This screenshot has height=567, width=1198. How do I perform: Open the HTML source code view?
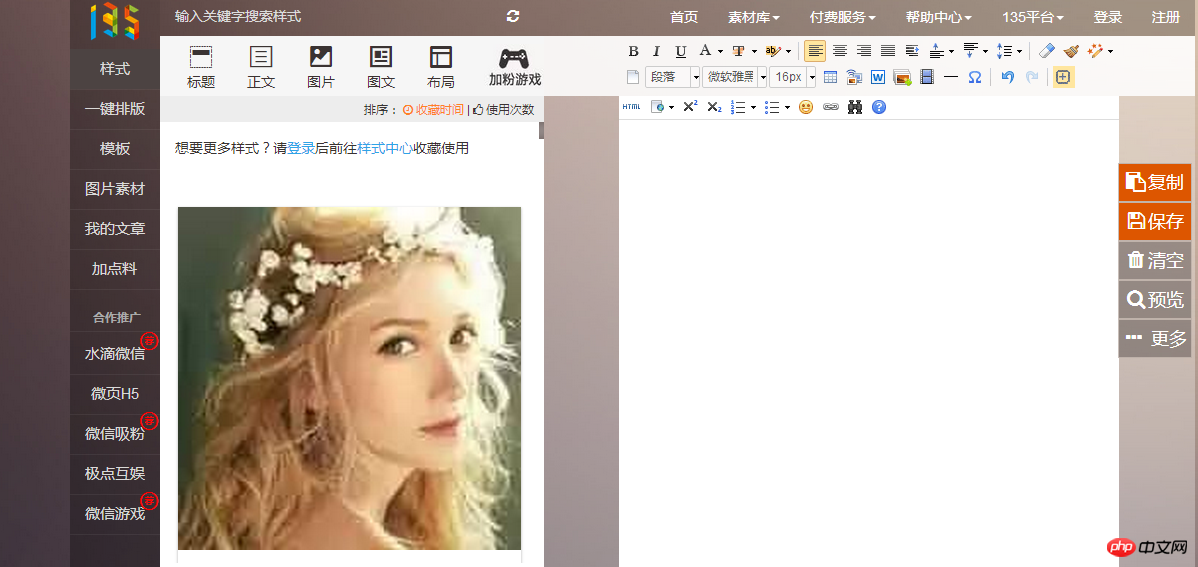631,107
